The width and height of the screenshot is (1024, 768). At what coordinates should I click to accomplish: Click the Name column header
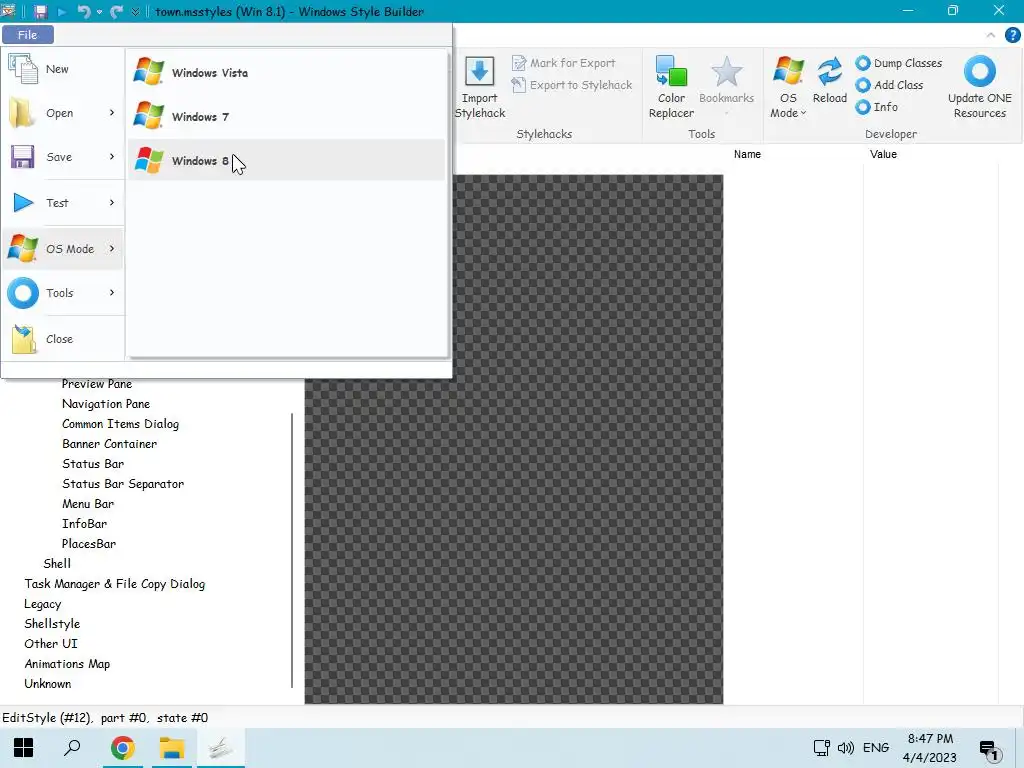point(747,154)
